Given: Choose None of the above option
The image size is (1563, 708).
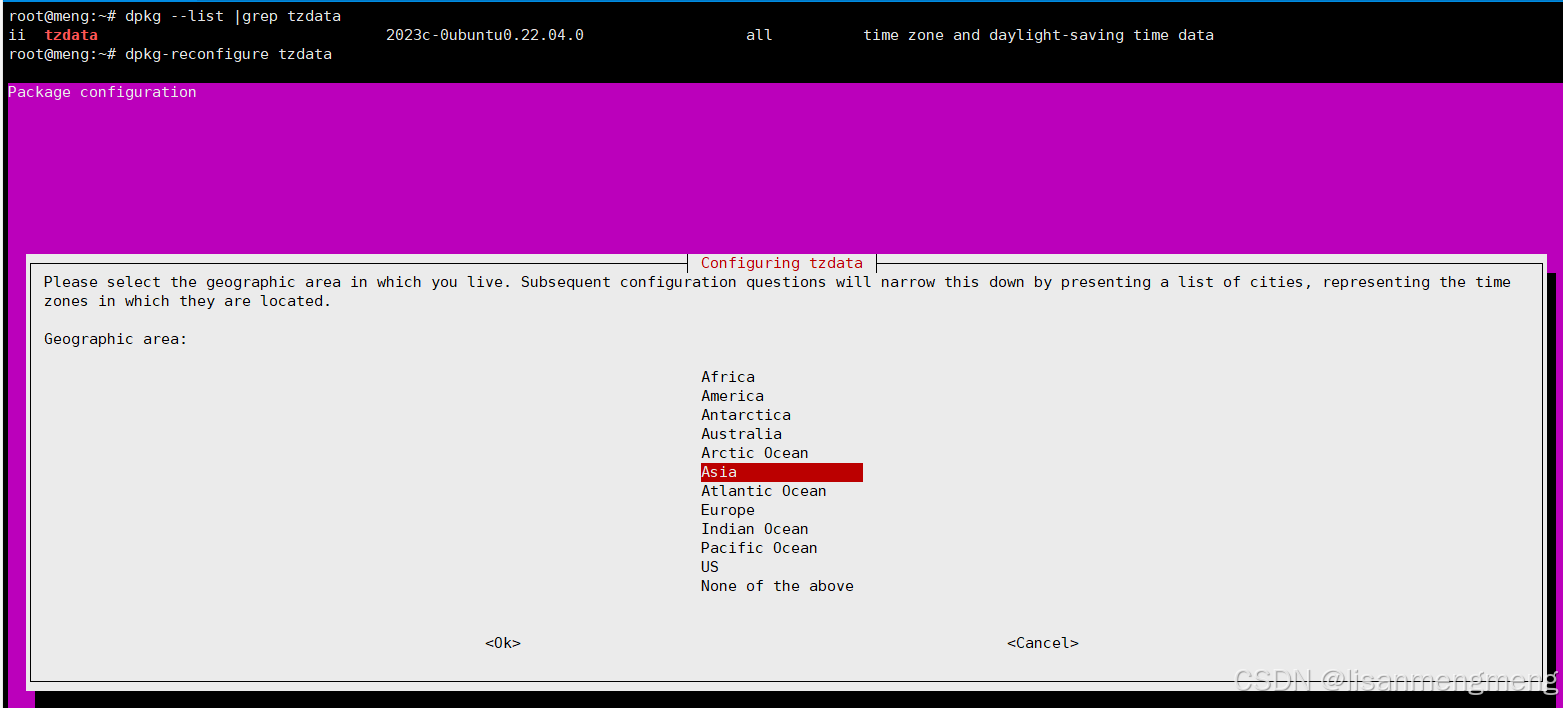Looking at the screenshot, I should [777, 585].
